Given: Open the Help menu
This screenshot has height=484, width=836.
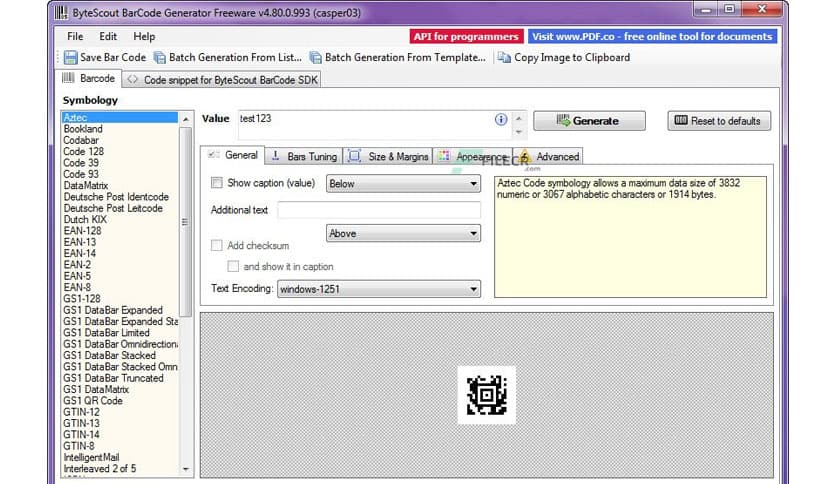Looking at the screenshot, I should click(144, 36).
